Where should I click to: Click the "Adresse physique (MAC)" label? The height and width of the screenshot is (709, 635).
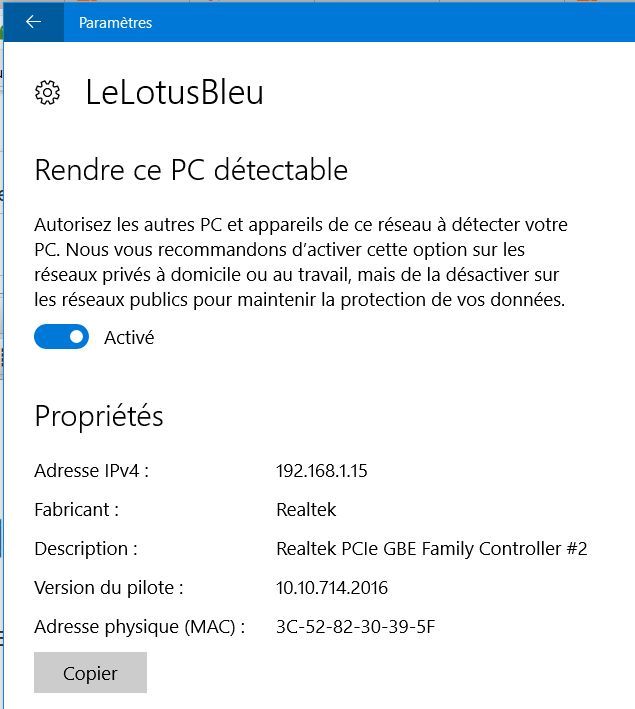[x=139, y=627]
